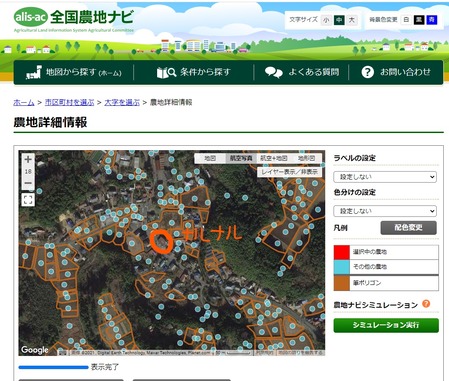Viewport: 449px width, 381px height.
Task: Open the orange simulation help question icon
Action: click(x=426, y=304)
